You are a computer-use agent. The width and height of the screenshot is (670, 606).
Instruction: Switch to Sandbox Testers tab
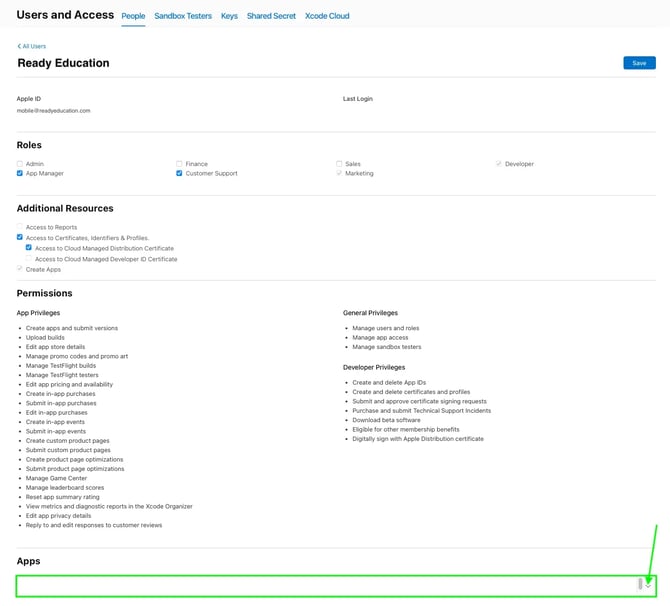coord(183,16)
